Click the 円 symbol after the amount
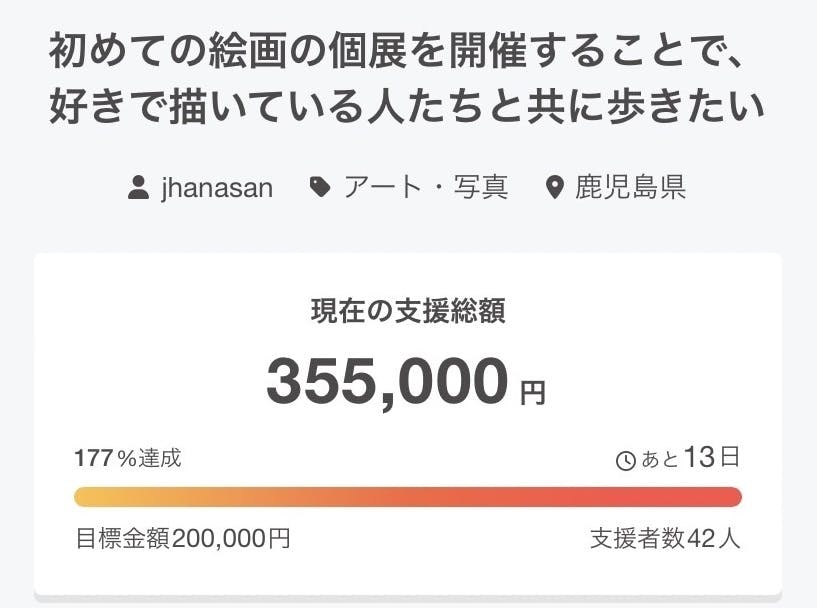Viewport: 817px width, 608px height. tap(533, 392)
